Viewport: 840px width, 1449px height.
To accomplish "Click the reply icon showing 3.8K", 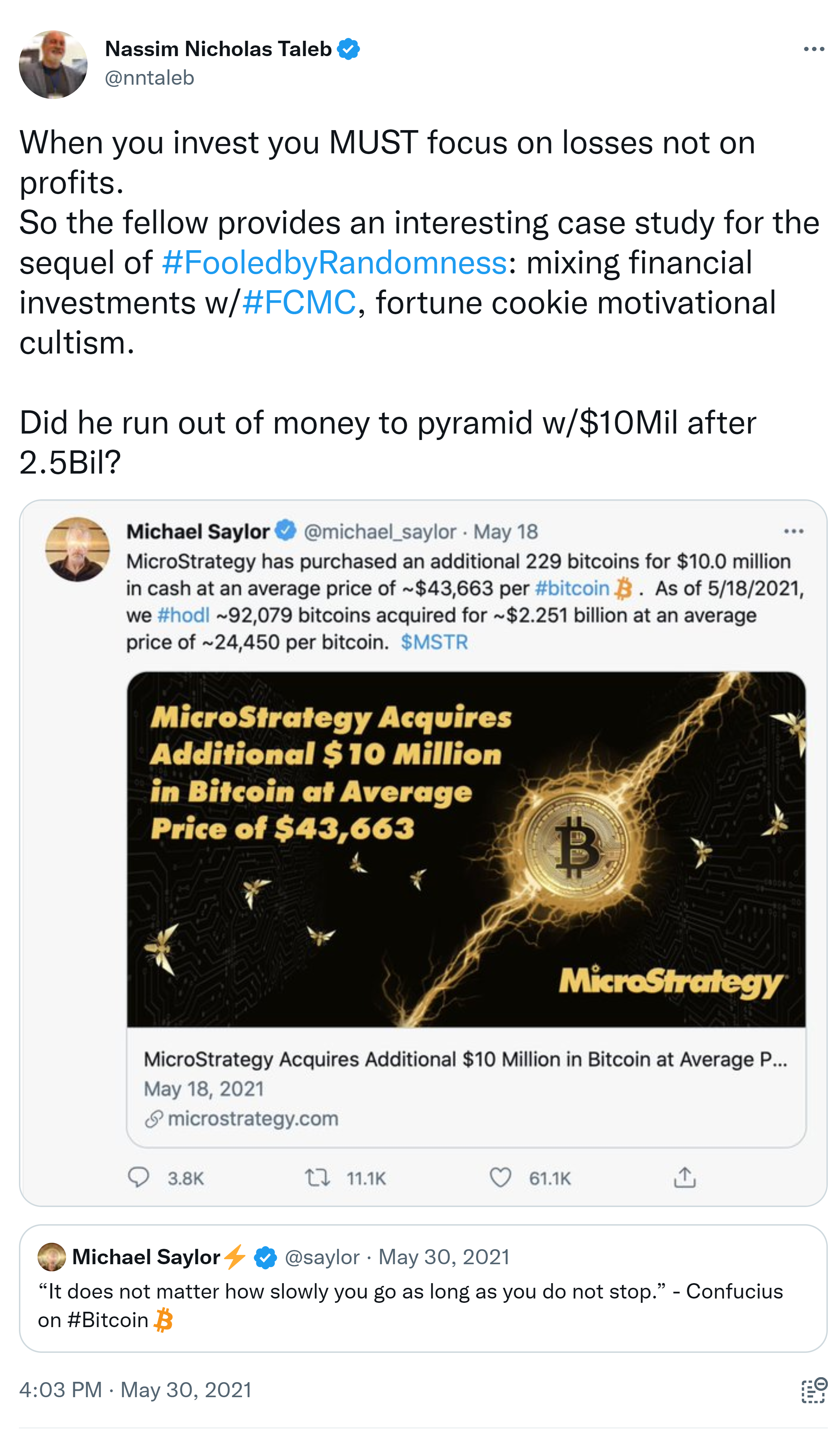I will 139,1178.
